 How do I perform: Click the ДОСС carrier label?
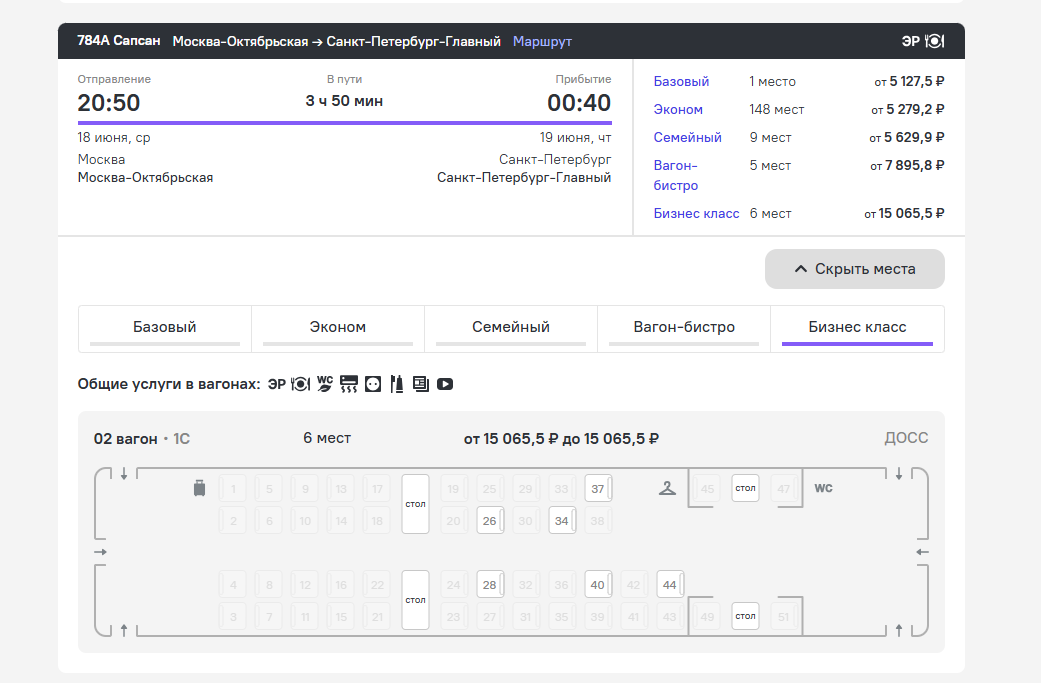906,438
